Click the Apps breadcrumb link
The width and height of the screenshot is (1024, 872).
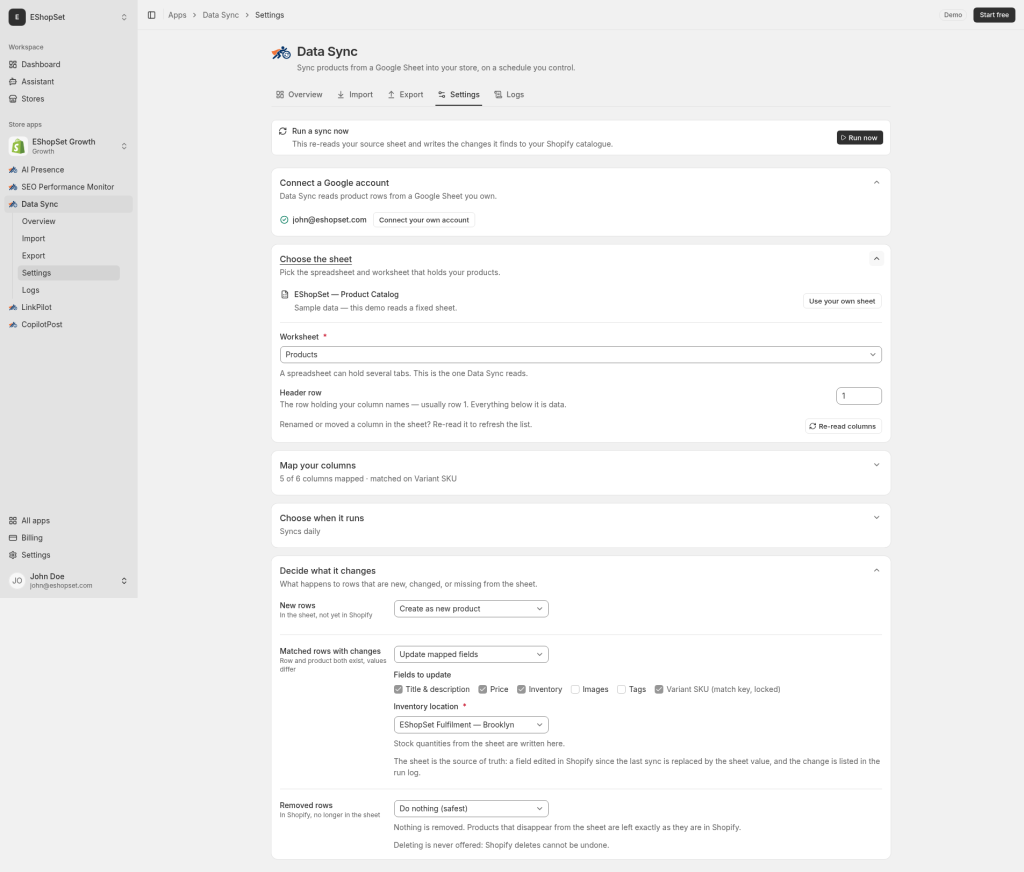coord(177,15)
